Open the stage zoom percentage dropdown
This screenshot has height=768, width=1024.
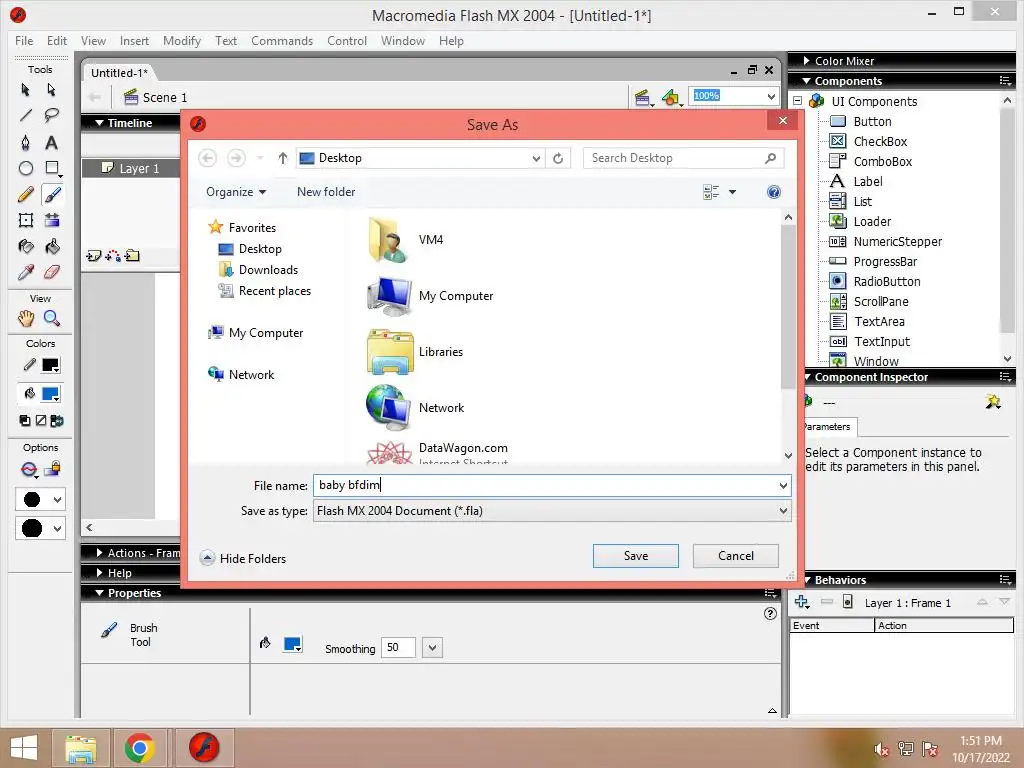[x=771, y=96]
